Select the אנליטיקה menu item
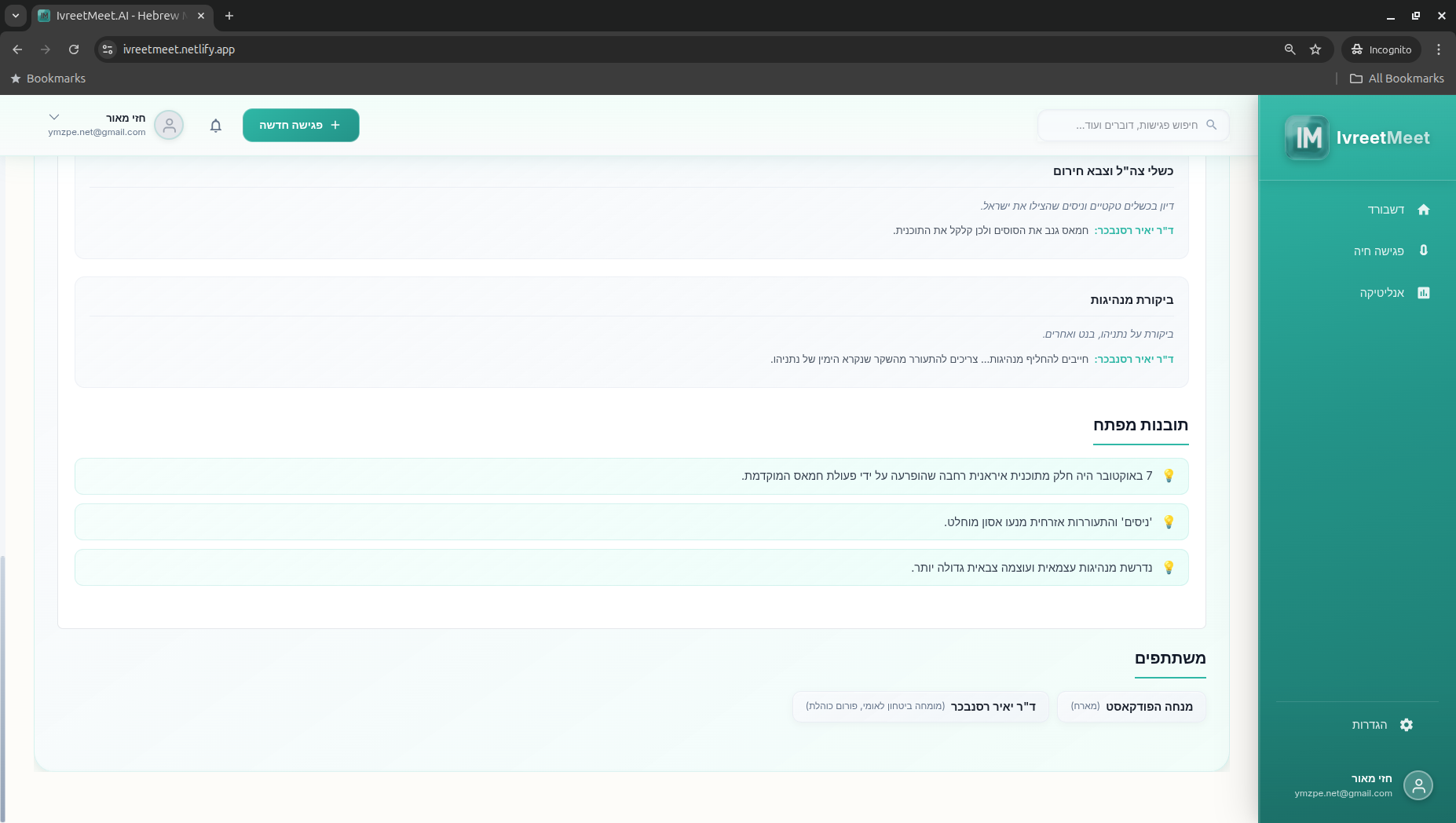This screenshot has width=1456, height=823. point(1381,293)
